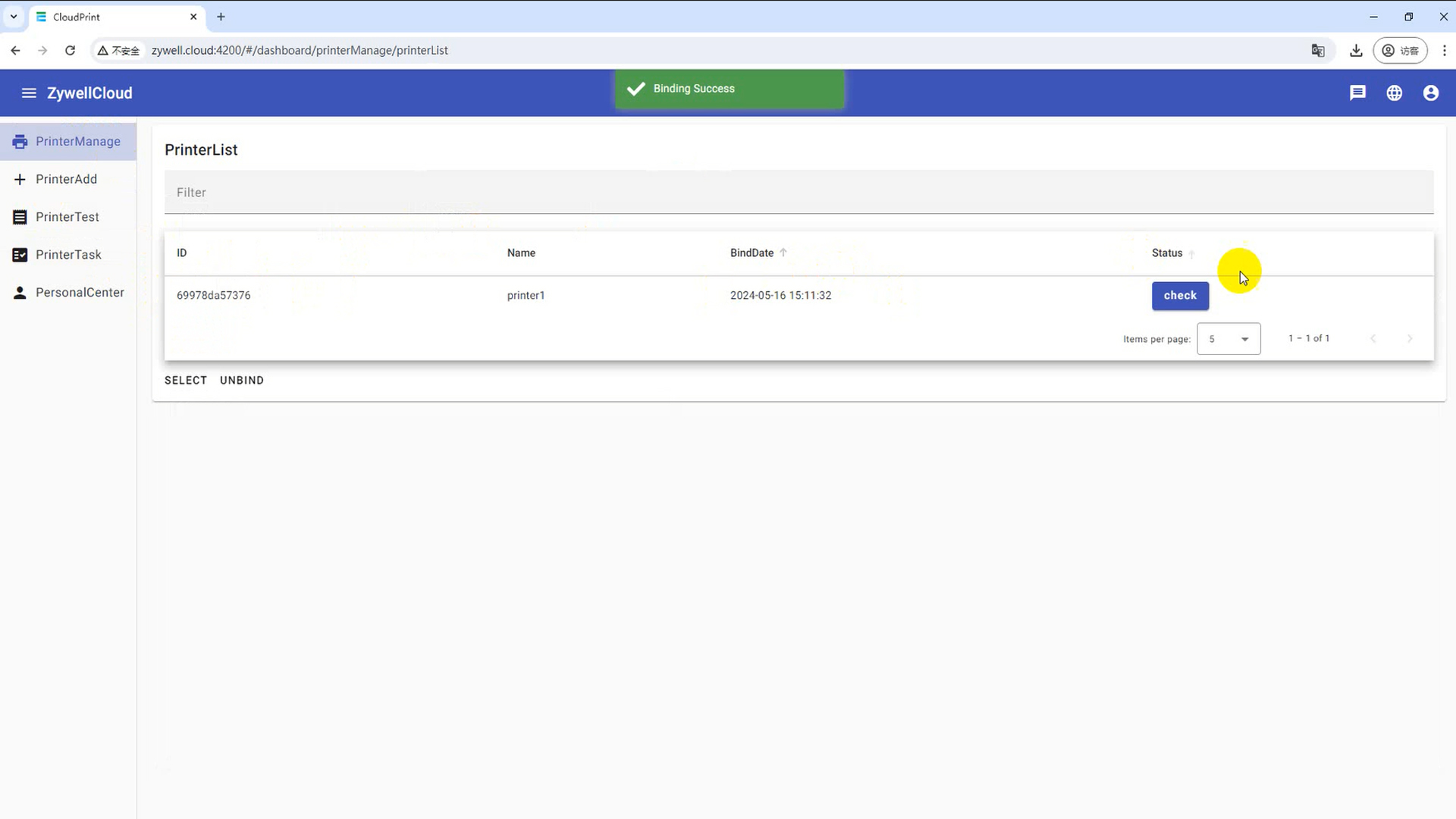The image size is (1456, 819).
Task: Navigate to PersonalCenter
Action: click(x=79, y=293)
